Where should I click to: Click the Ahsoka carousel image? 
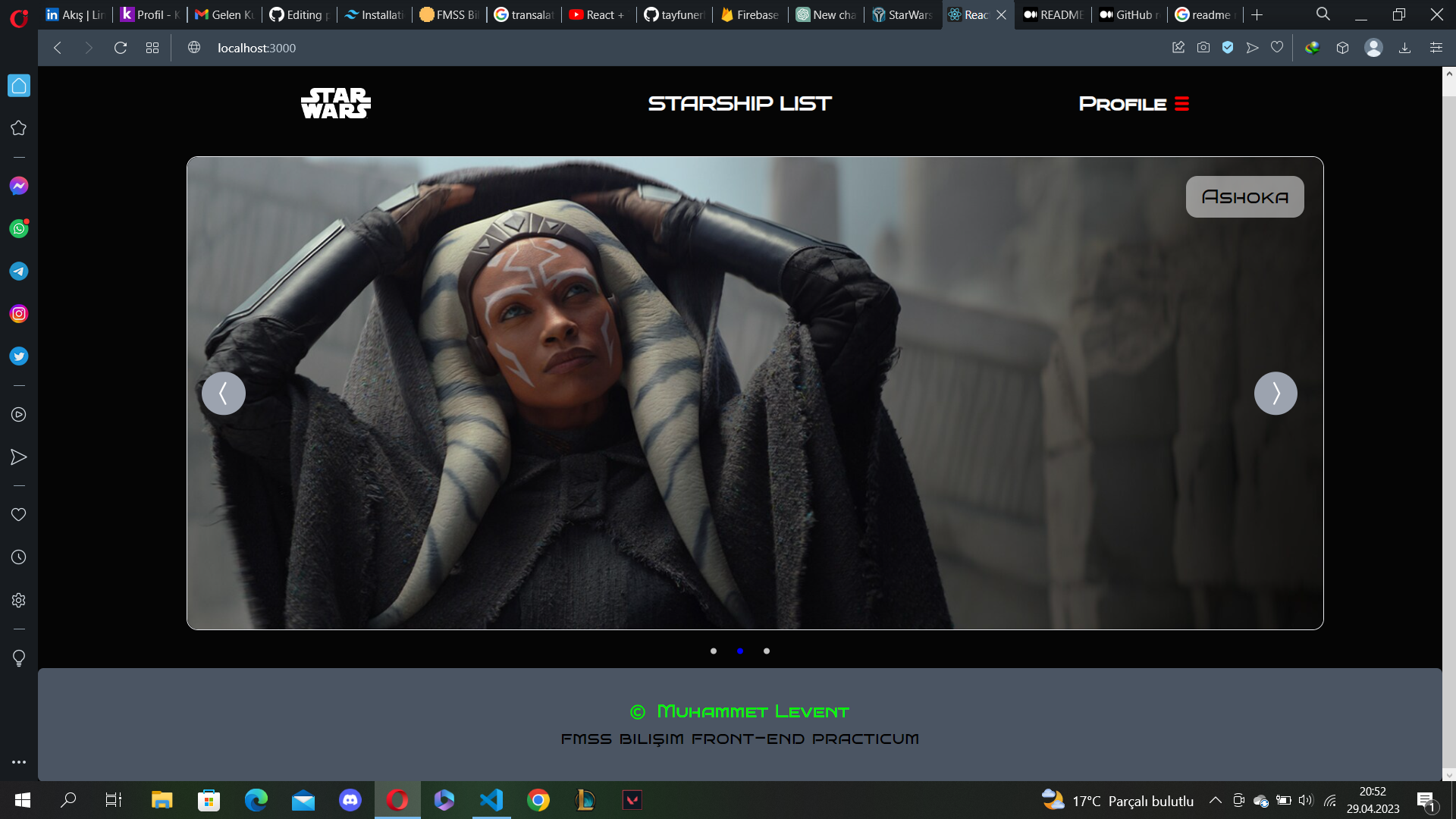pos(755,393)
